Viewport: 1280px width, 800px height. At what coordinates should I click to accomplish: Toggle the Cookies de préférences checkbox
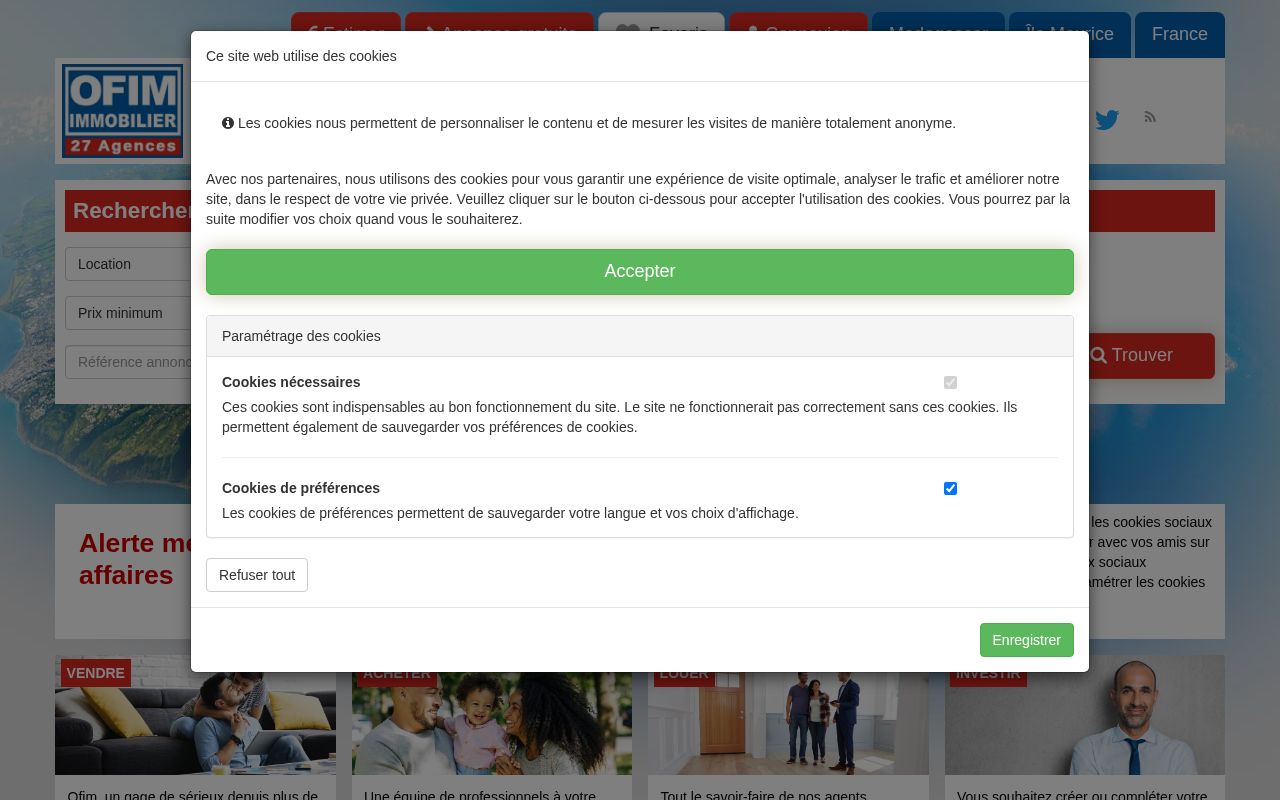(x=950, y=488)
